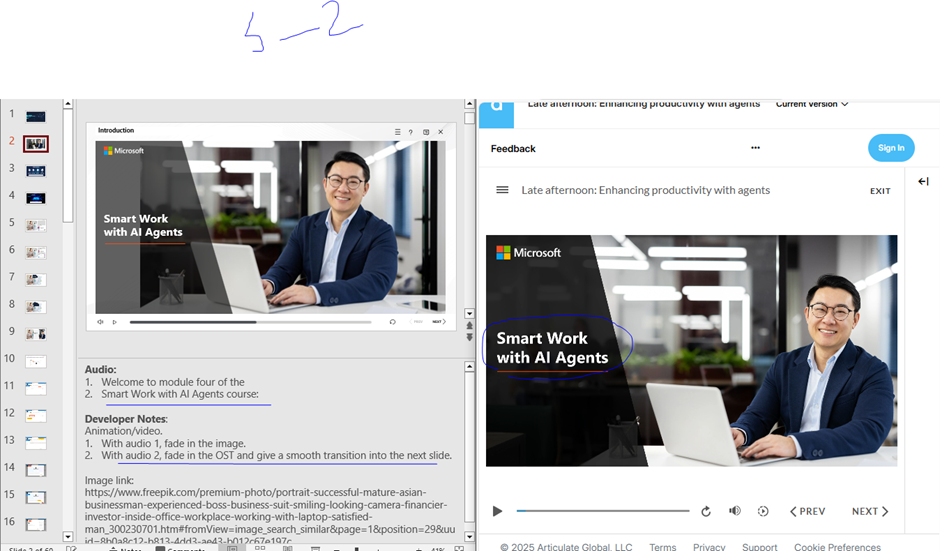Viewport: 940px width, 551px height.
Task: Click thumbnail pane scroll-down arrow
Action: (x=68, y=537)
